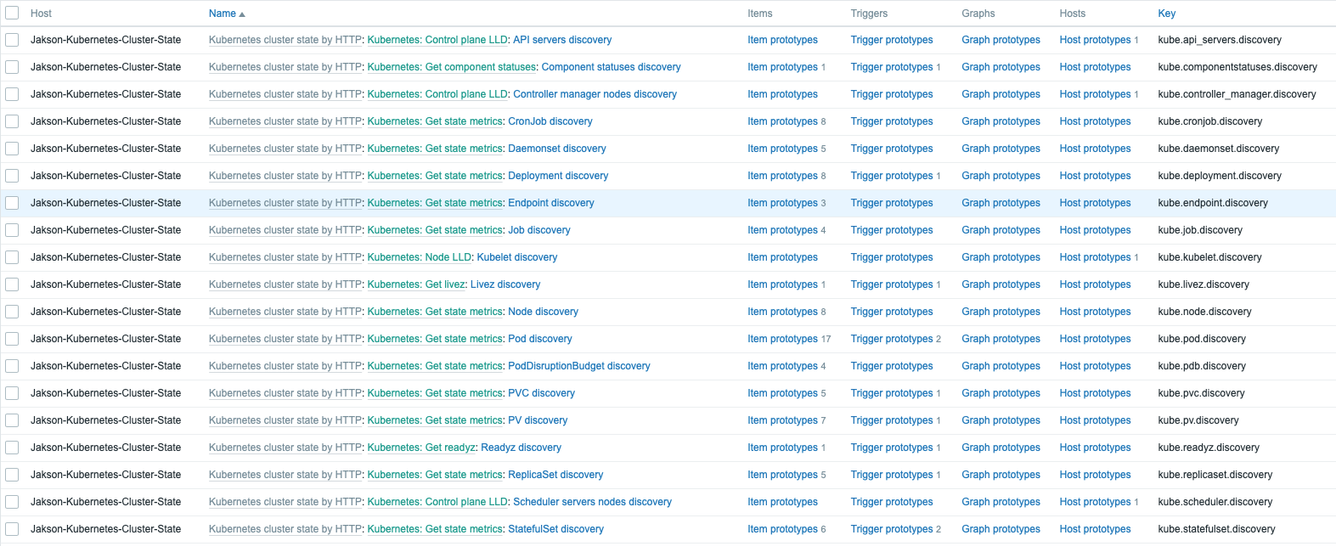Select the kube.pod.discovery key text
Screen dimensions: 1336x546
pyautogui.click(x=1202, y=339)
